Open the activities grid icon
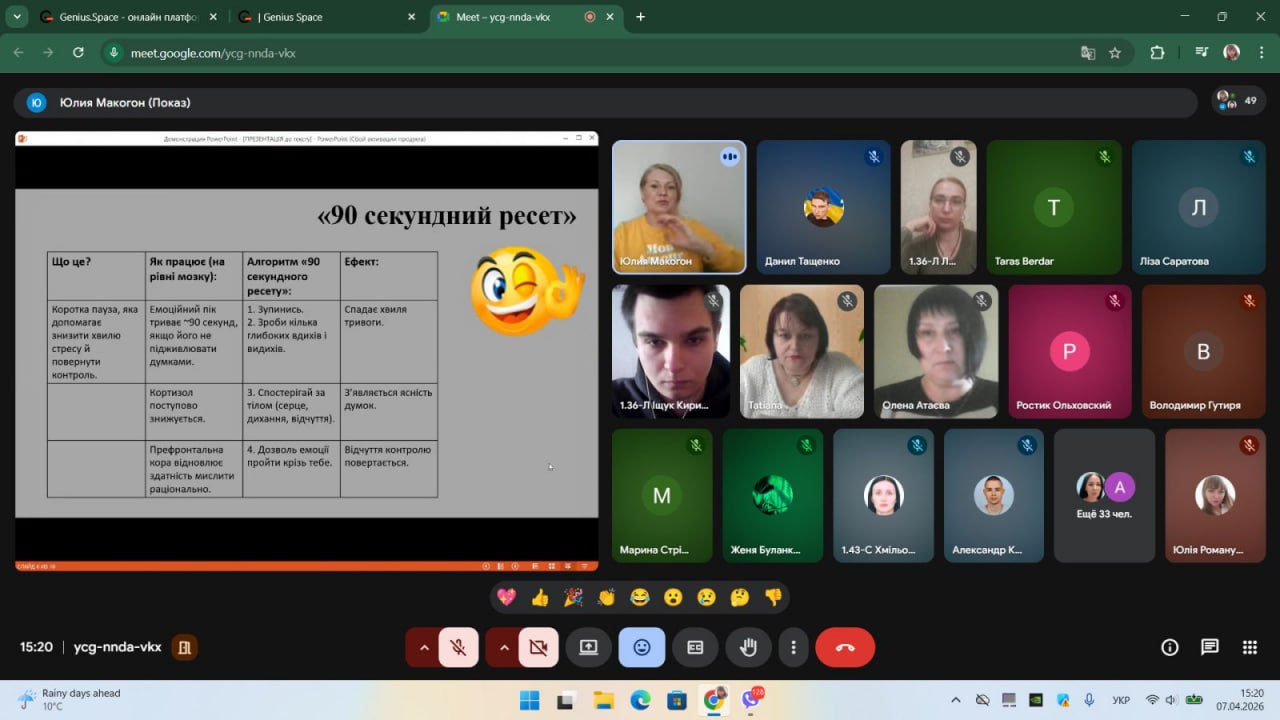This screenshot has width=1280, height=720. tap(1249, 647)
